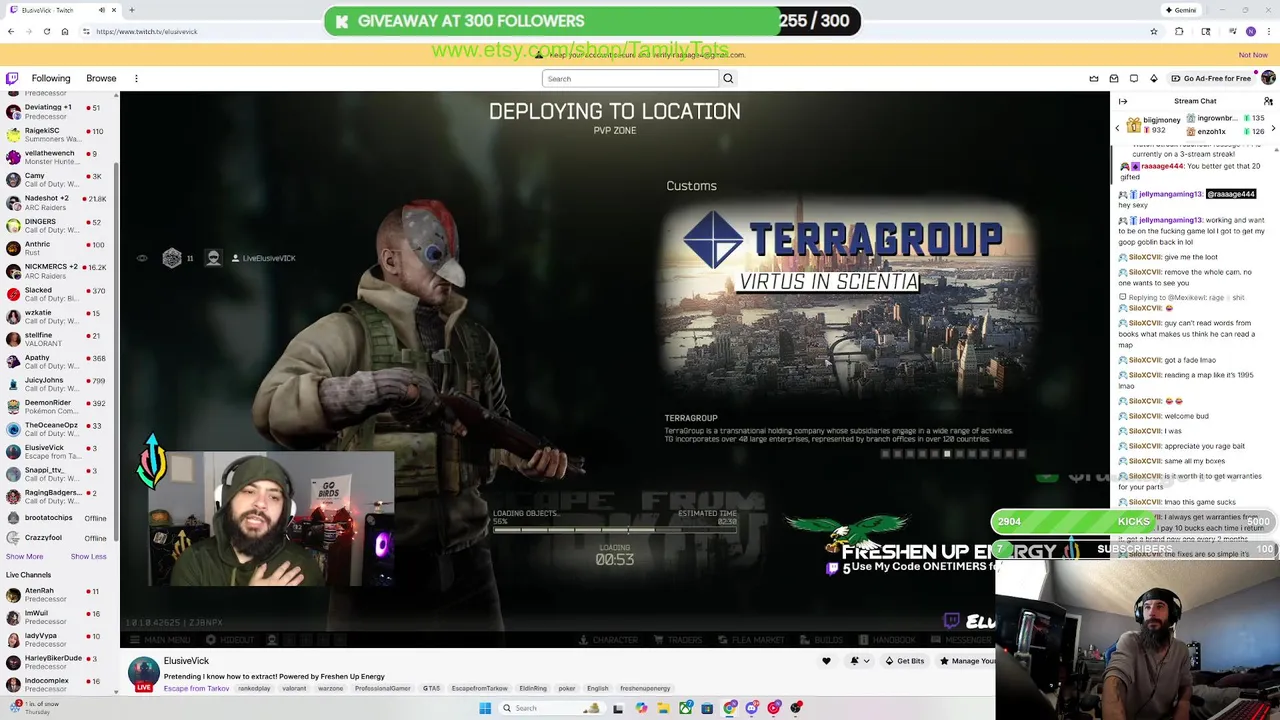Viewport: 1280px width, 720px height.
Task: Show next gift leaderboard entries
Action: [1273, 128]
